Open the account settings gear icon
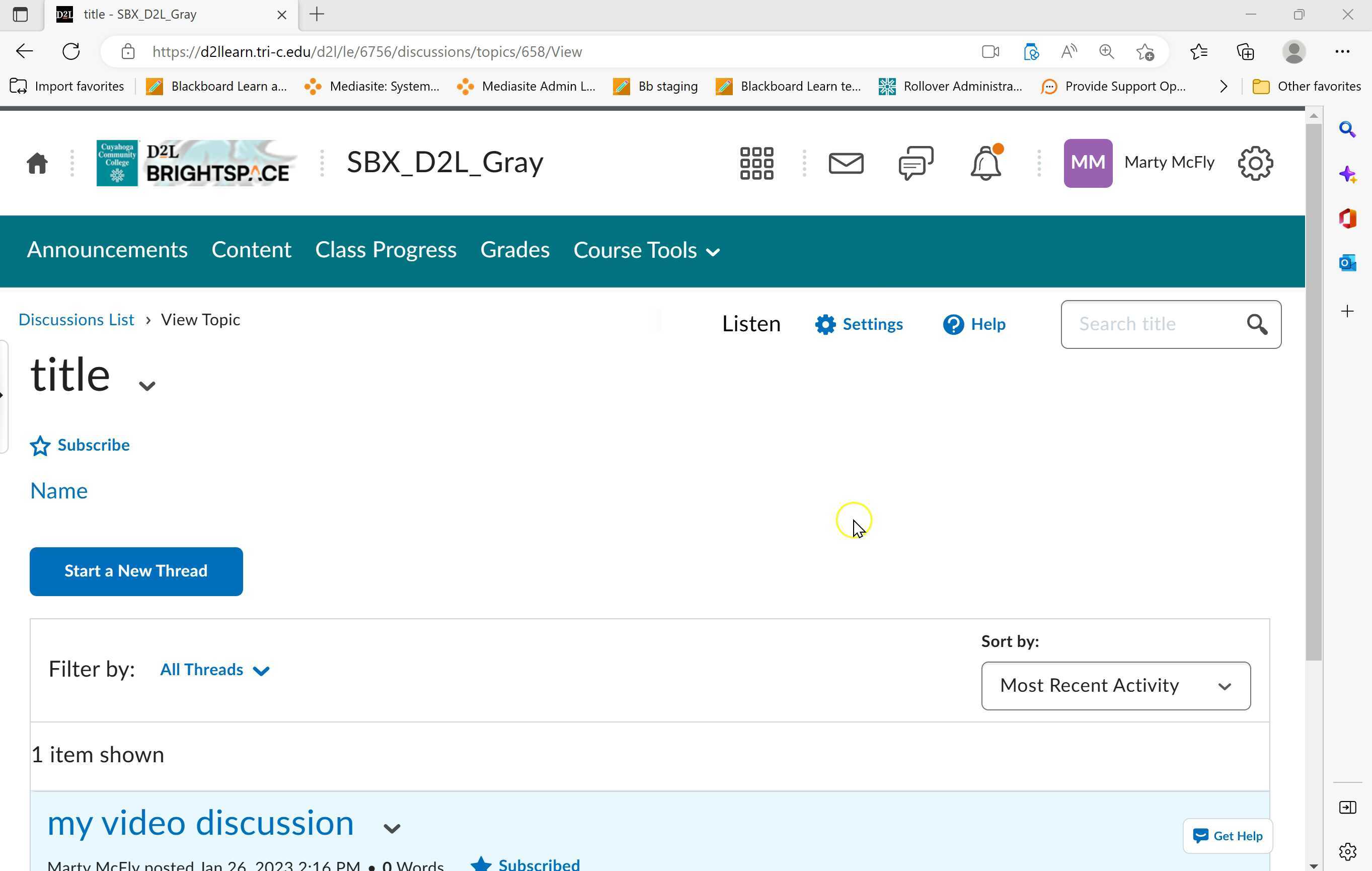This screenshot has height=871, width=1372. coord(1255,163)
